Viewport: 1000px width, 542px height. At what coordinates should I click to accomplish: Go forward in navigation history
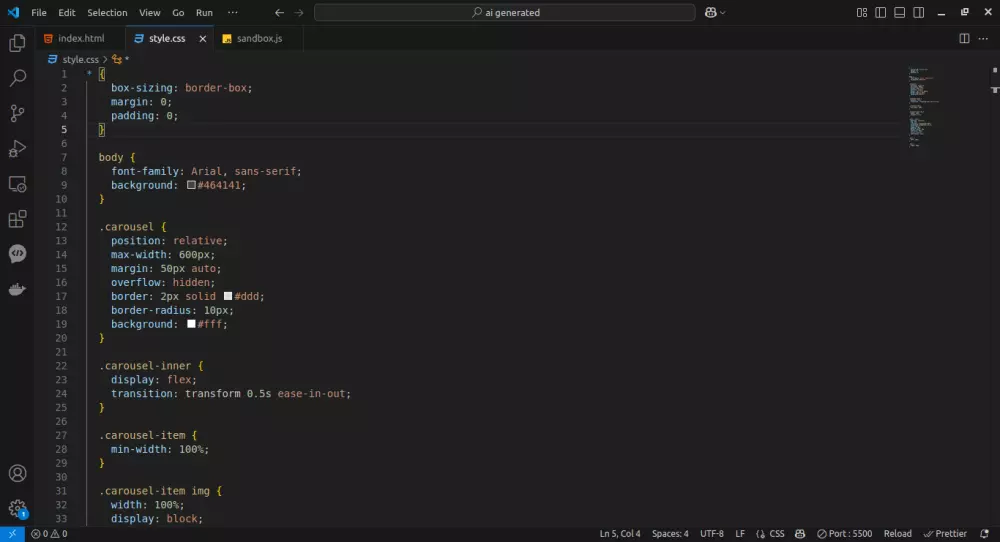(x=298, y=12)
